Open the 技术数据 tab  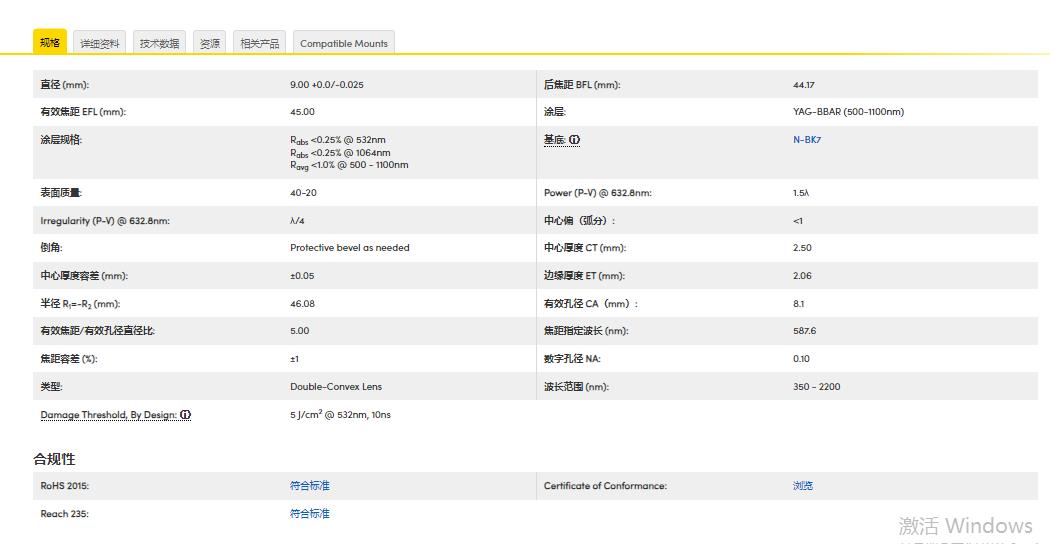(160, 43)
